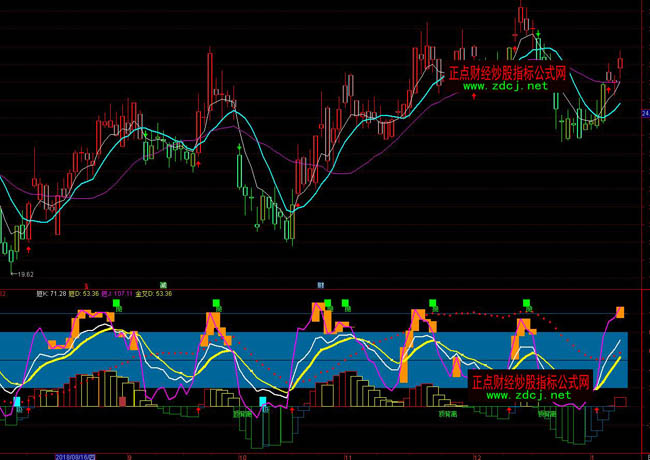This screenshot has width=650, height=460.
Task: Click the orange signal block at far right
Action: [620, 313]
